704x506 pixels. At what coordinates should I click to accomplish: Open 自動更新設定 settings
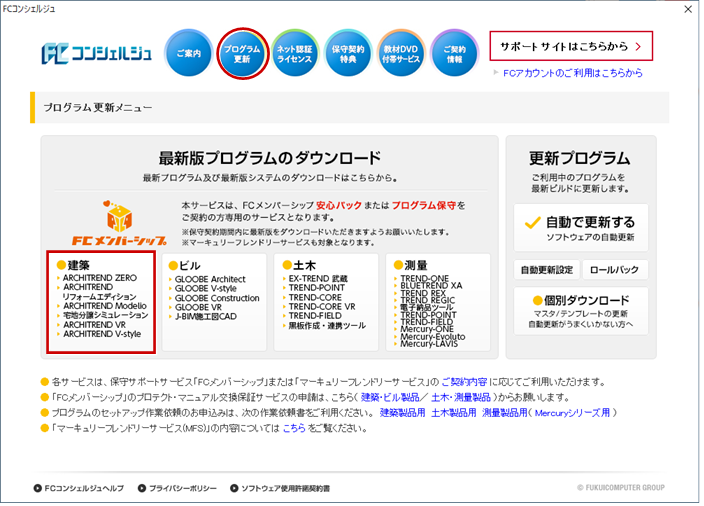tap(546, 270)
